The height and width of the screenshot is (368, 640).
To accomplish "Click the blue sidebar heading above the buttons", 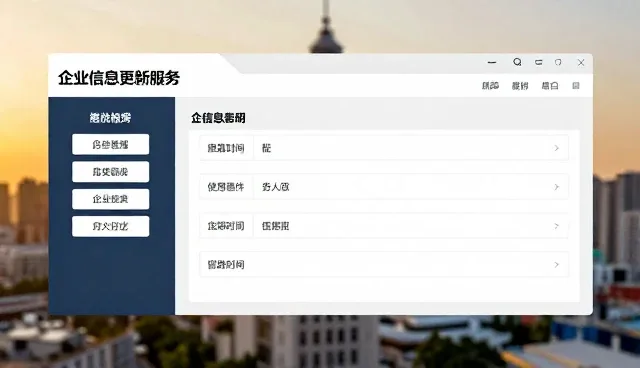I will point(110,118).
